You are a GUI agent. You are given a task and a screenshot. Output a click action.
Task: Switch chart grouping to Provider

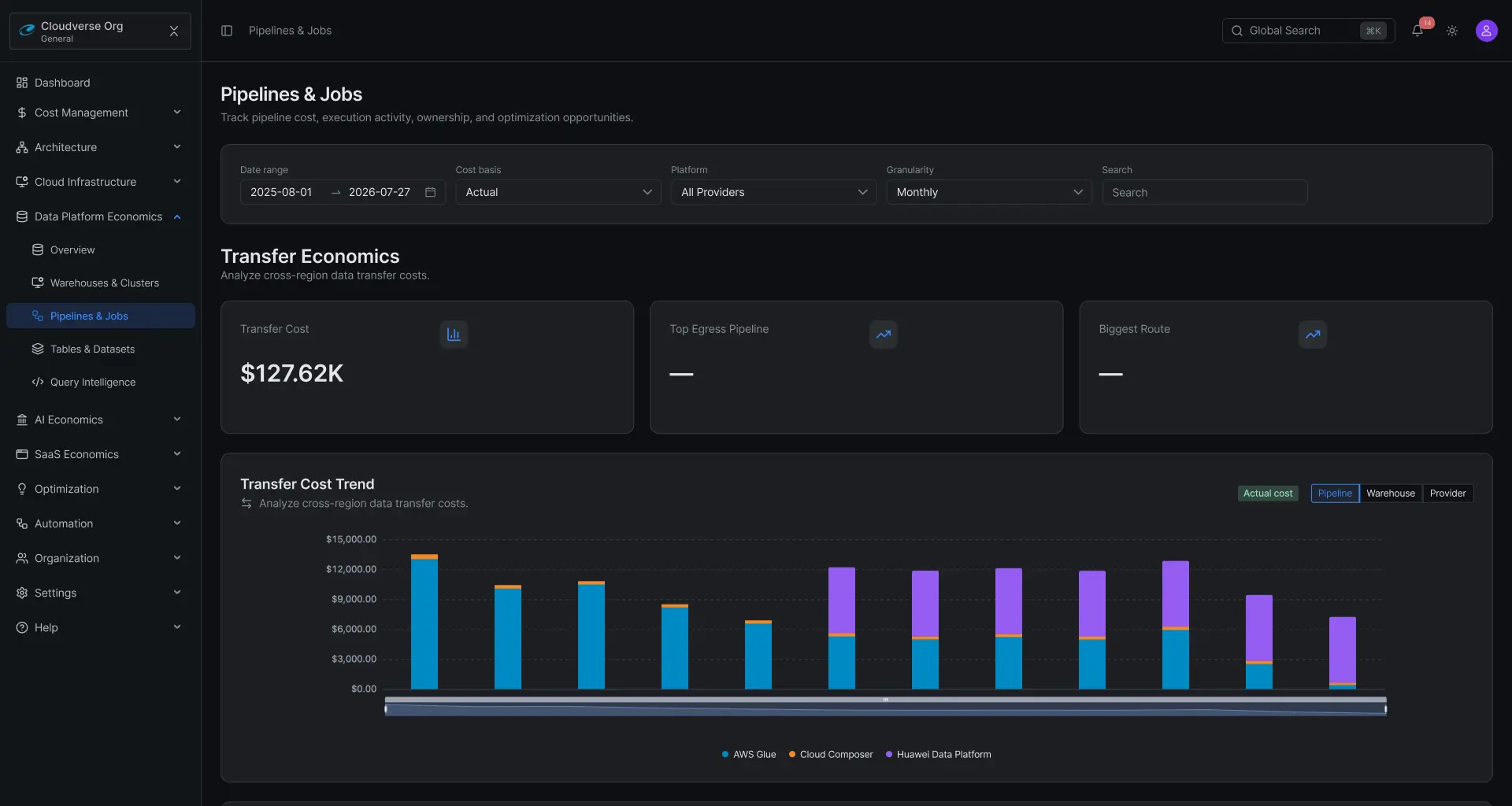pos(1447,494)
